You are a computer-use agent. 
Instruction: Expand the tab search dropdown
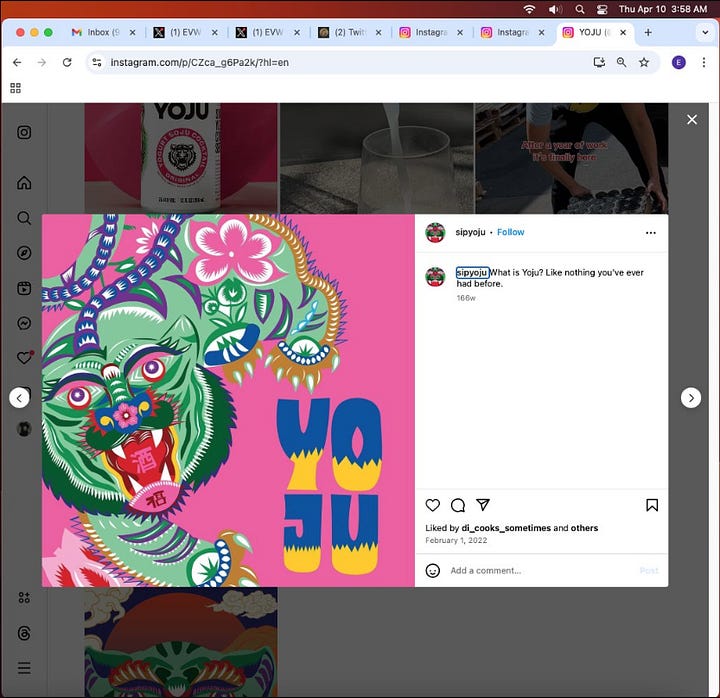[x=705, y=33]
